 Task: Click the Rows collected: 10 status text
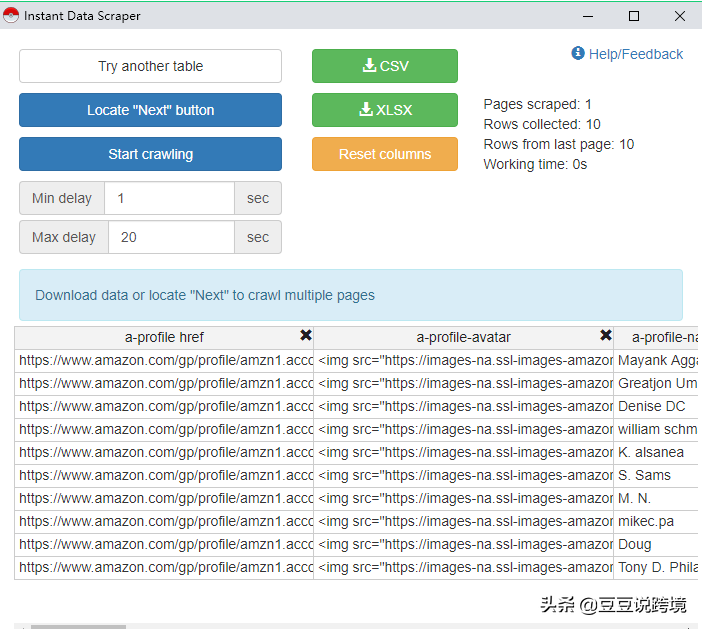tap(542, 124)
